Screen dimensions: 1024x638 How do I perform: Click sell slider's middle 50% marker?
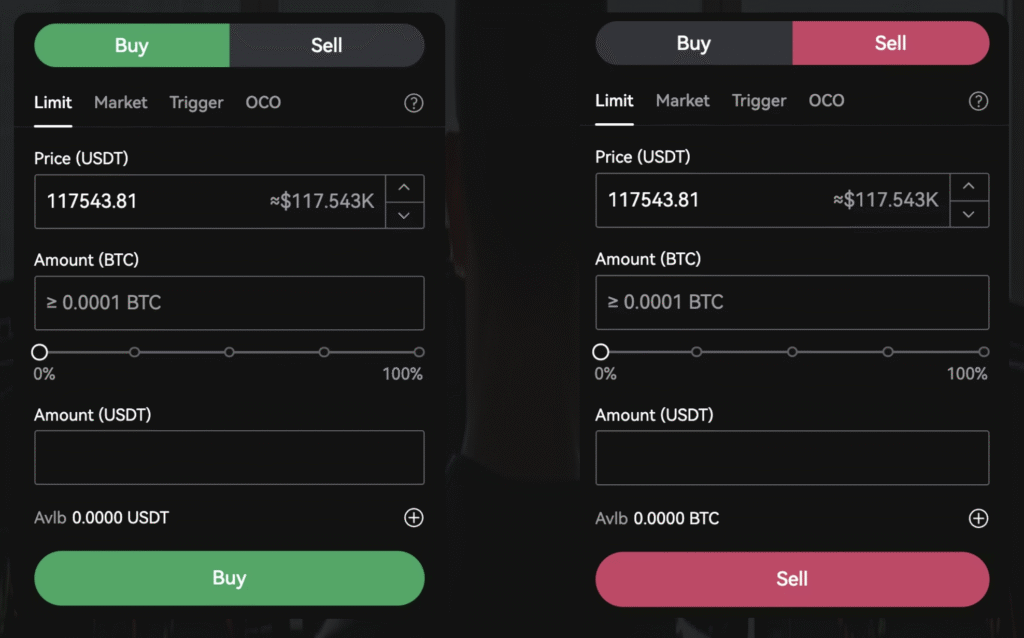pyautogui.click(x=792, y=352)
